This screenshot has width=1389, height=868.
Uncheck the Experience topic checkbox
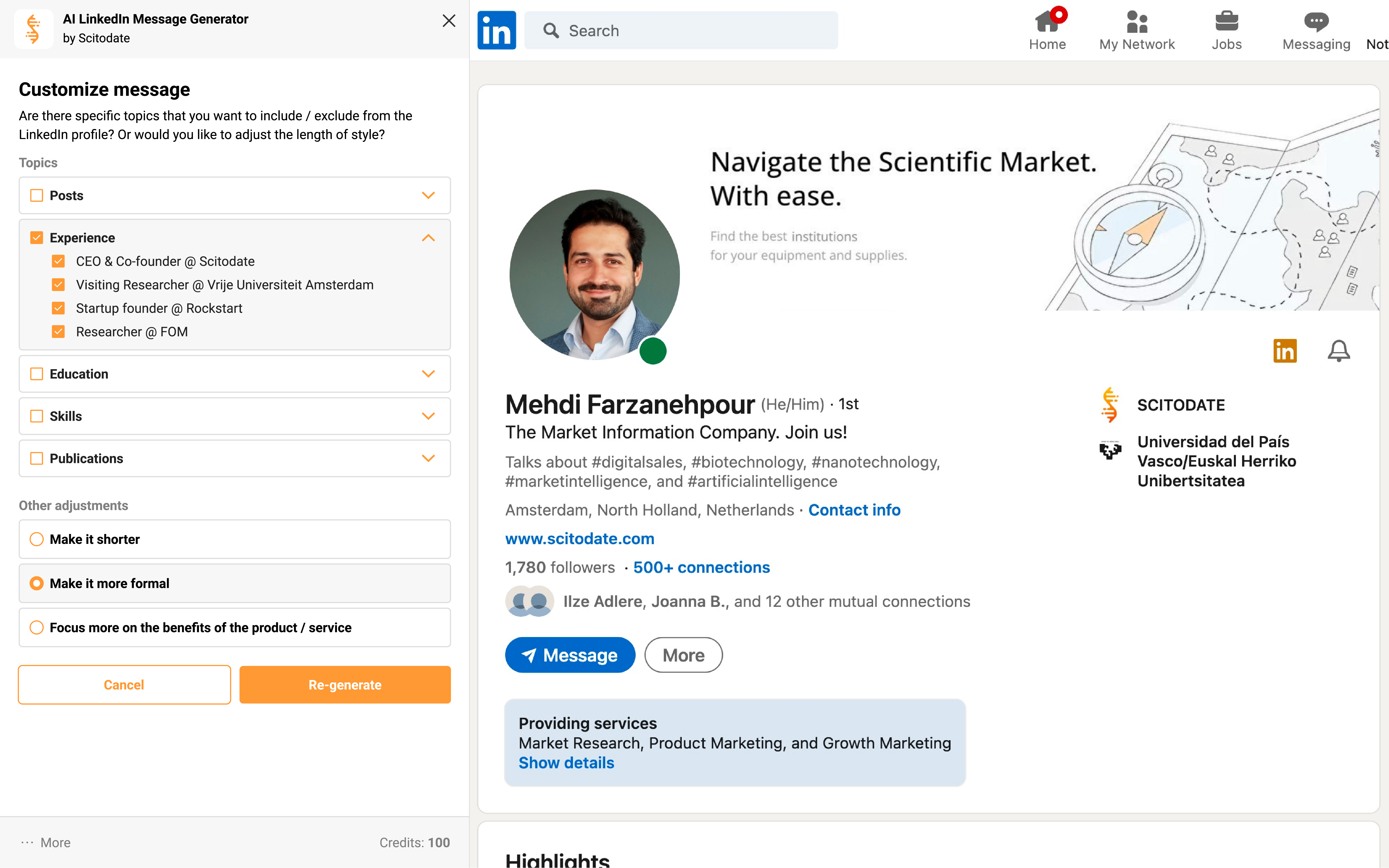(x=37, y=238)
